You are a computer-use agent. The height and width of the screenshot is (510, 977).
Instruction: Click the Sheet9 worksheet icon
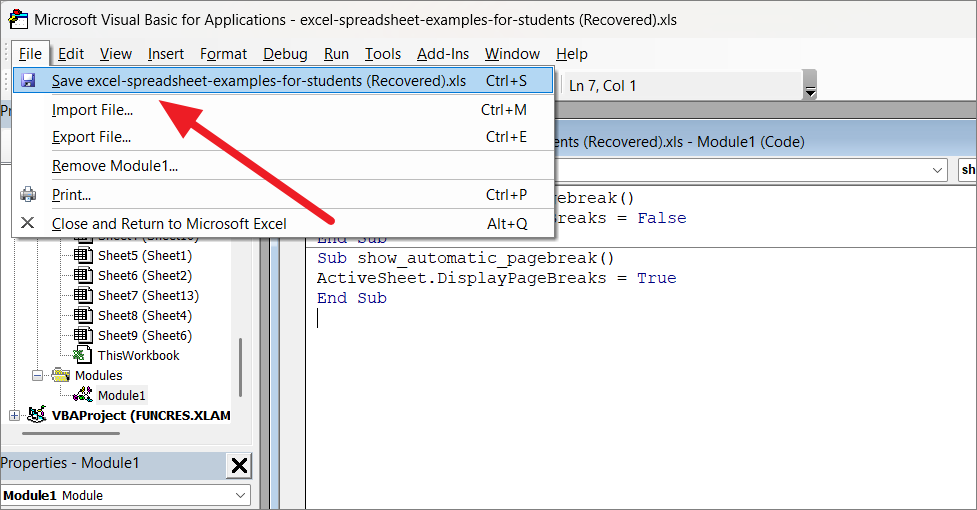coord(83,335)
